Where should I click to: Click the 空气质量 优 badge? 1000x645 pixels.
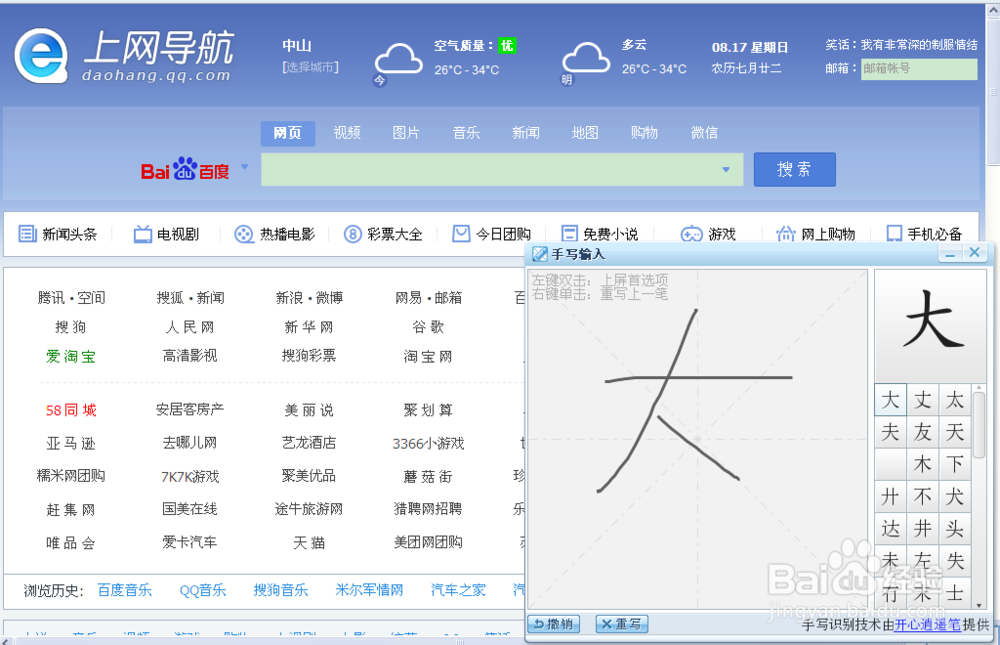[507, 45]
